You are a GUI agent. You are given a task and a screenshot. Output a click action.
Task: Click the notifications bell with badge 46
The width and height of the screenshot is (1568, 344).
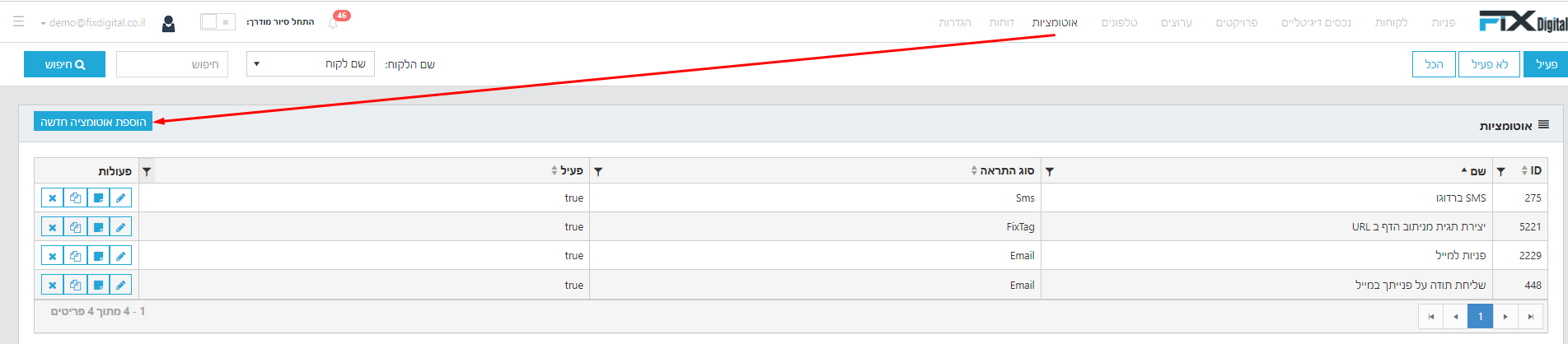[x=334, y=22]
